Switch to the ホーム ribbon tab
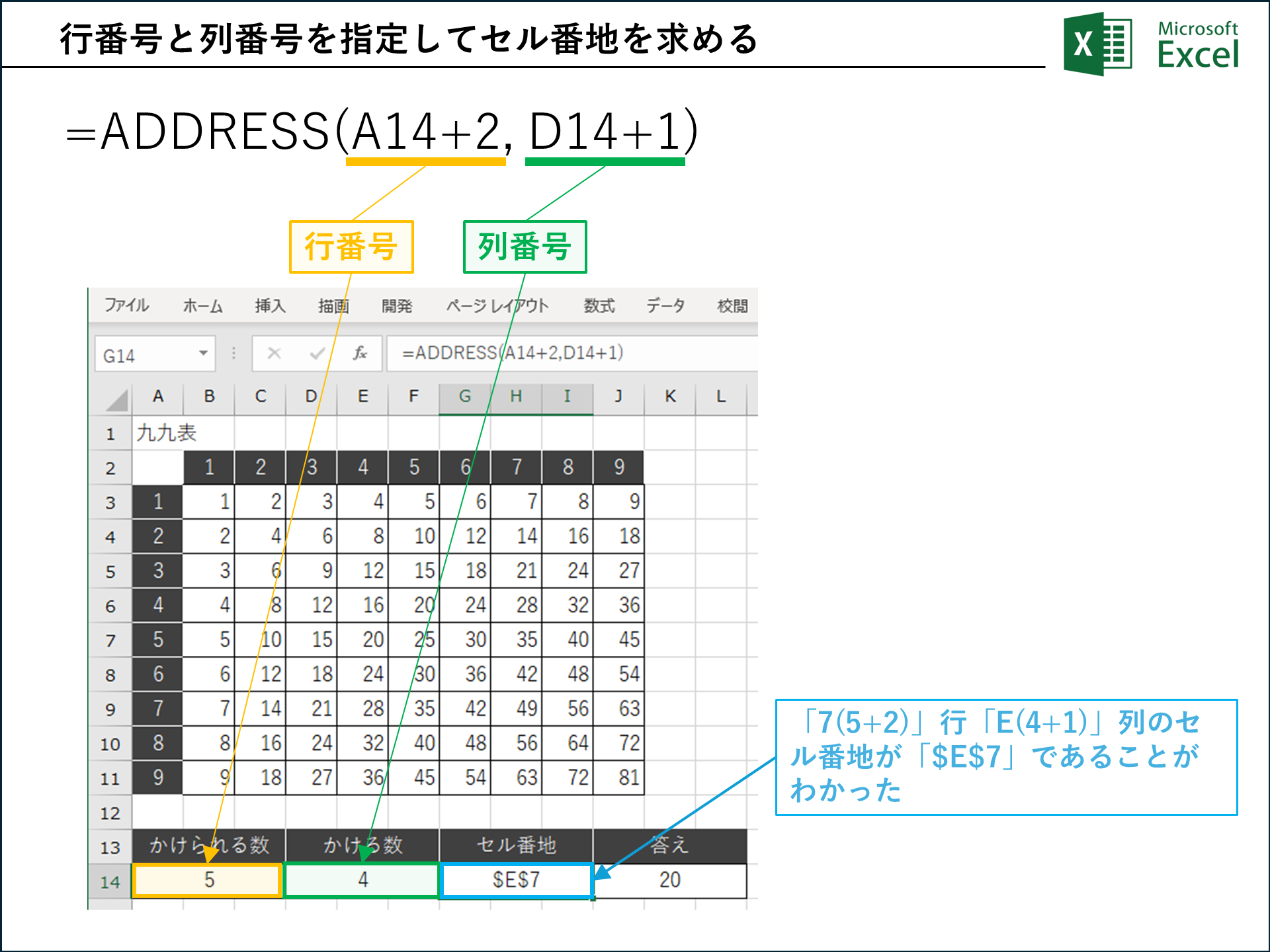 (202, 306)
